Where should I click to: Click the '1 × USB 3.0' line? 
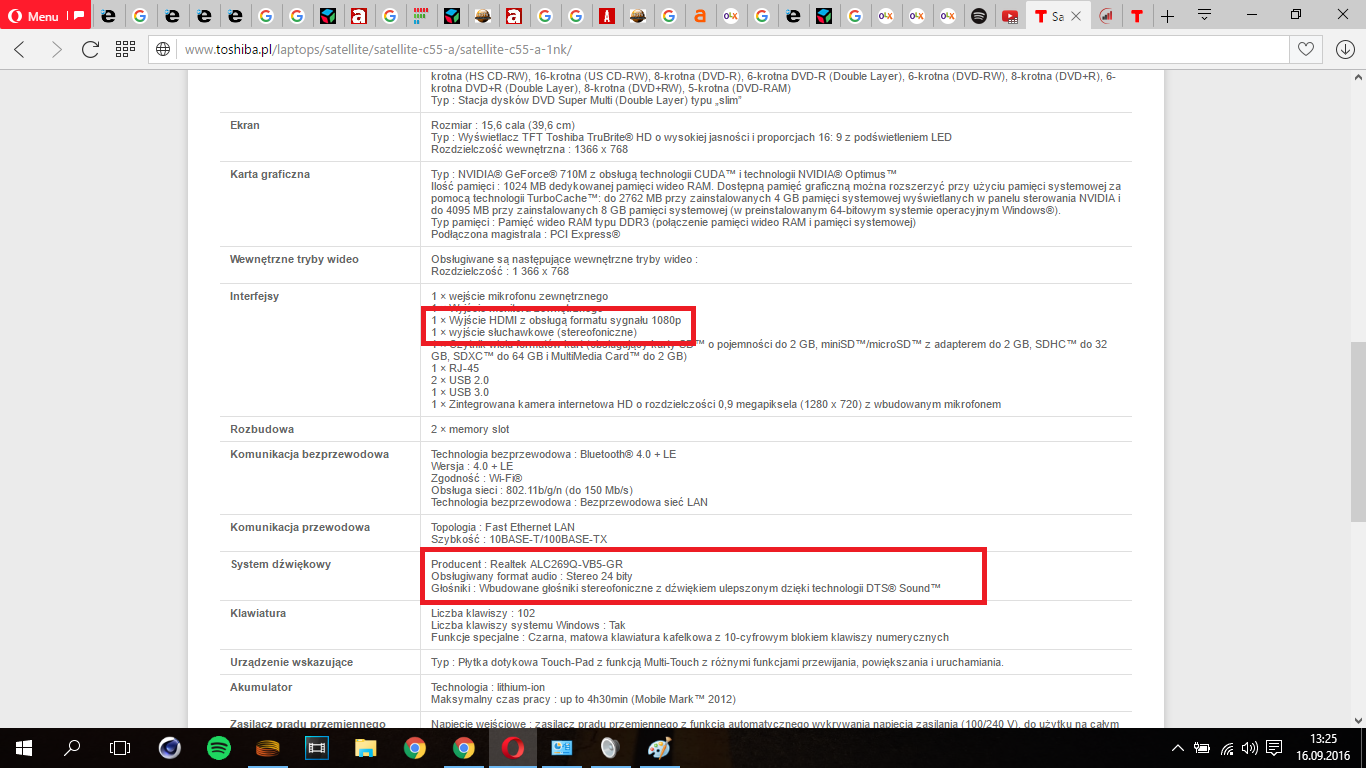click(x=460, y=392)
